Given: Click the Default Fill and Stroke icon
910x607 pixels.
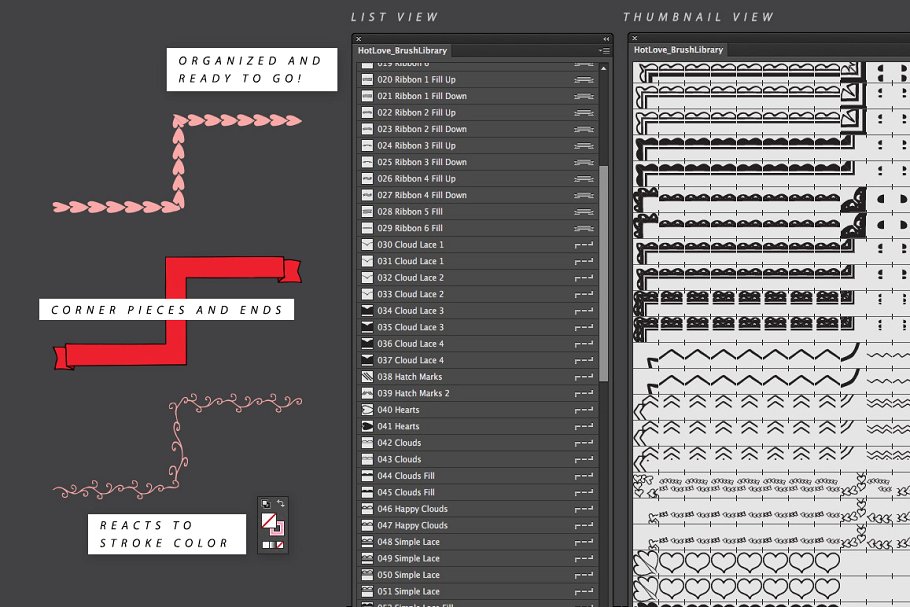Looking at the screenshot, I should coord(265,503).
